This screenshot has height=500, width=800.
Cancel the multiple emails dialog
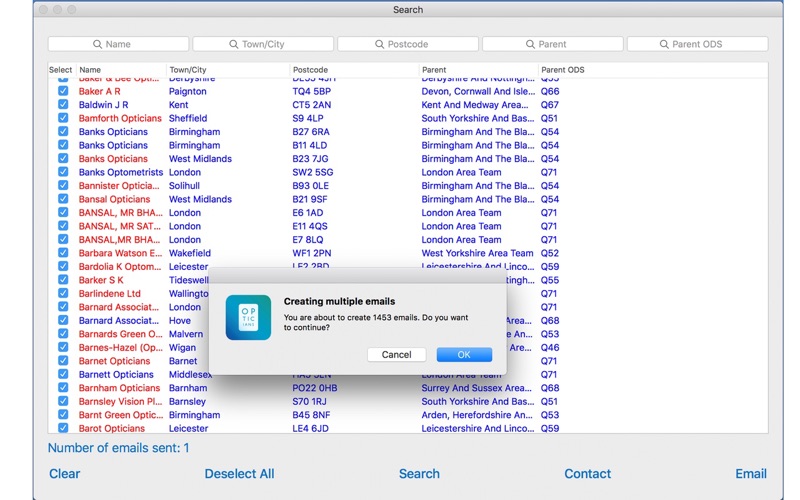[396, 355]
